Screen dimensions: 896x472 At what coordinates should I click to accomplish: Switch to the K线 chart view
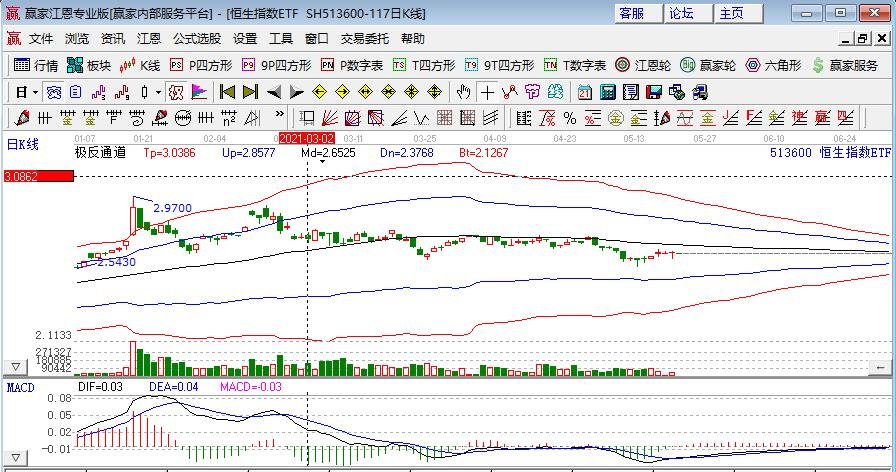click(x=140, y=66)
